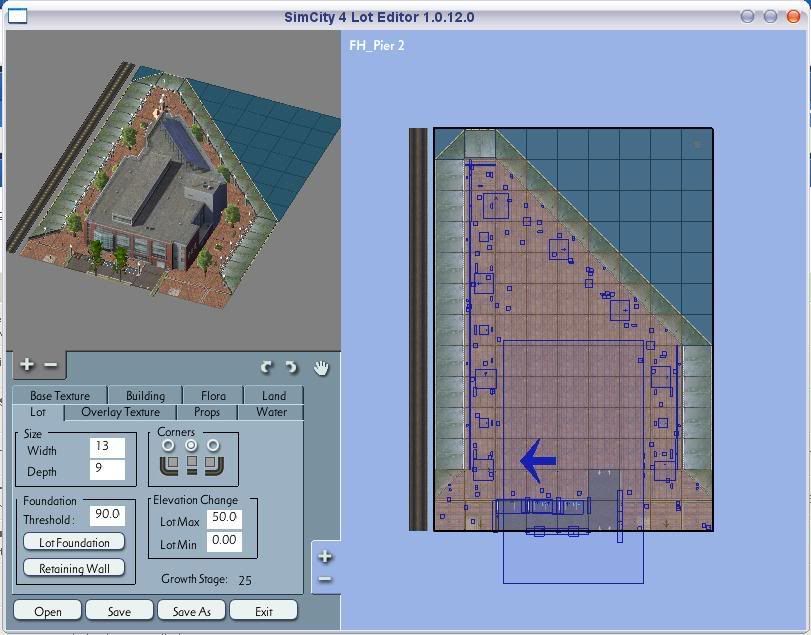Click the Growth Stage value 25
The width and height of the screenshot is (811, 635).
[245, 580]
